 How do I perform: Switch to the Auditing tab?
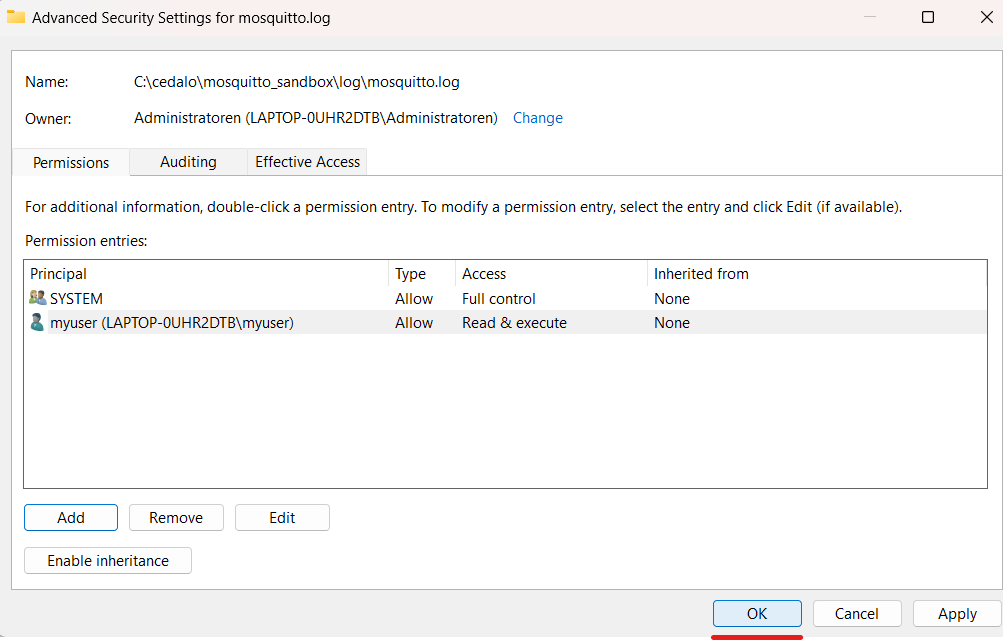pos(188,162)
